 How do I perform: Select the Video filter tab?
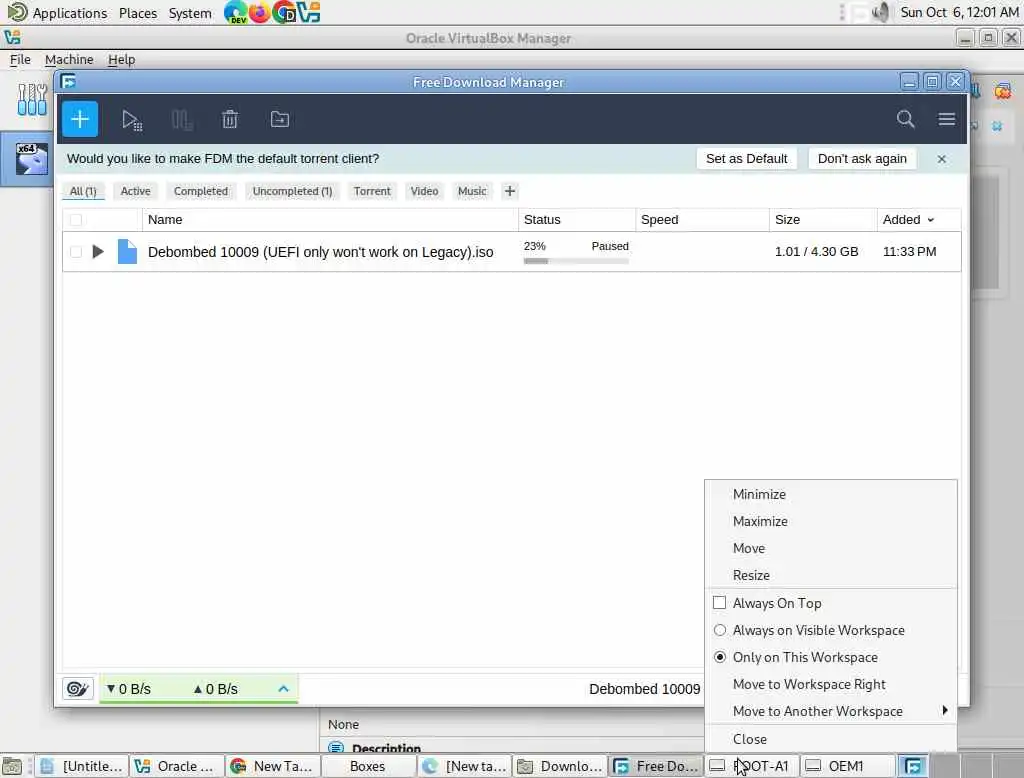pyautogui.click(x=424, y=191)
